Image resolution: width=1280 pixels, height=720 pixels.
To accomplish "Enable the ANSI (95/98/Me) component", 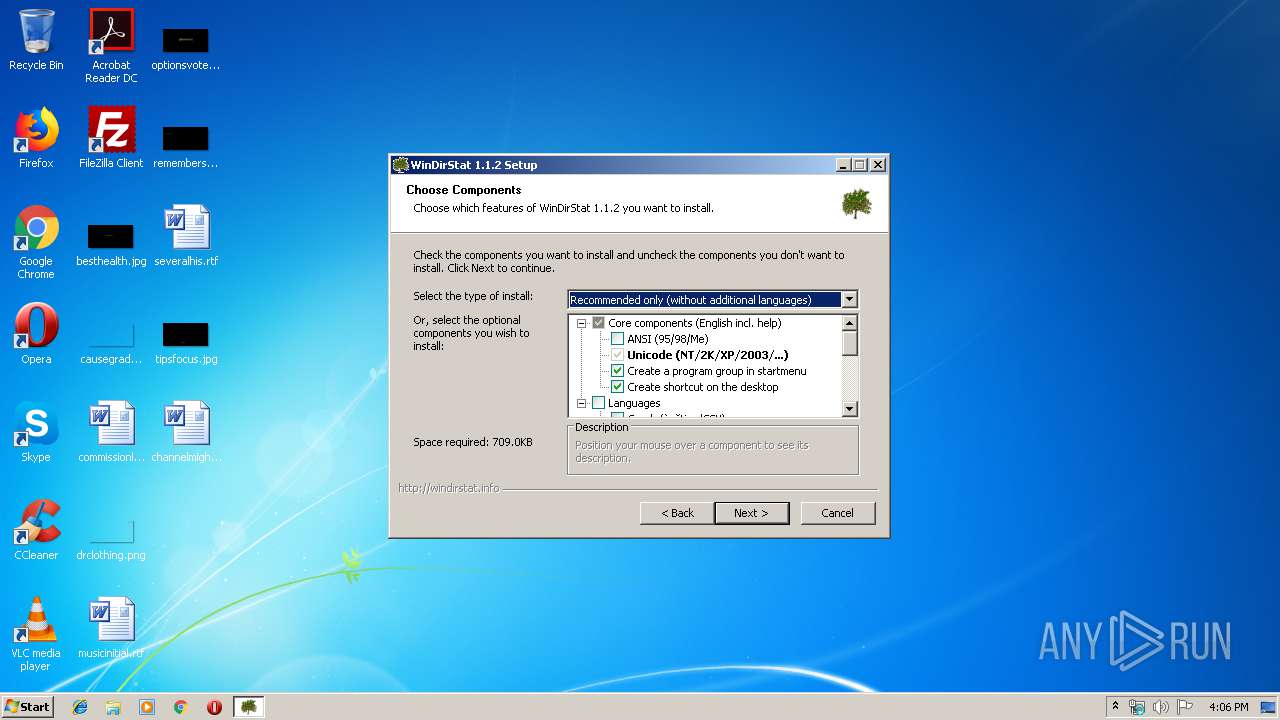I will click(617, 339).
